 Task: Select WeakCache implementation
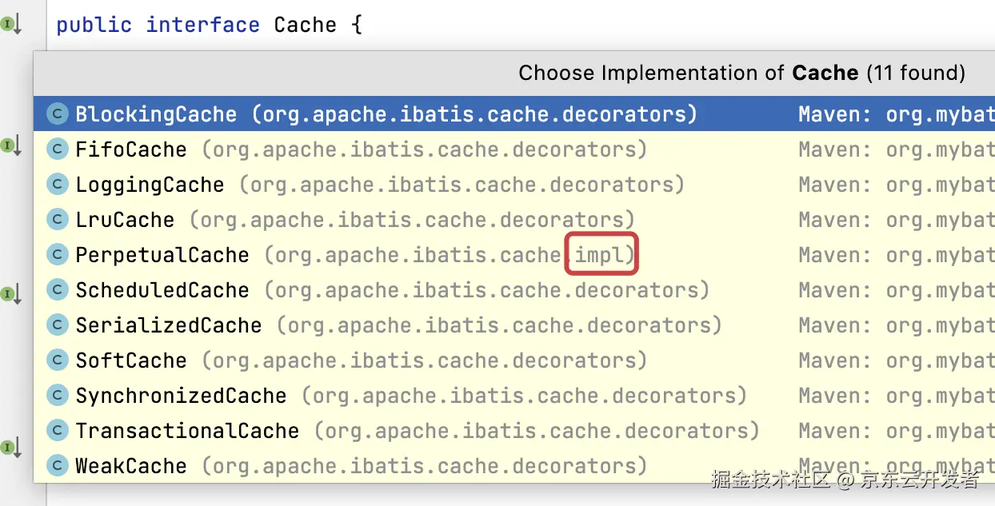point(514,465)
